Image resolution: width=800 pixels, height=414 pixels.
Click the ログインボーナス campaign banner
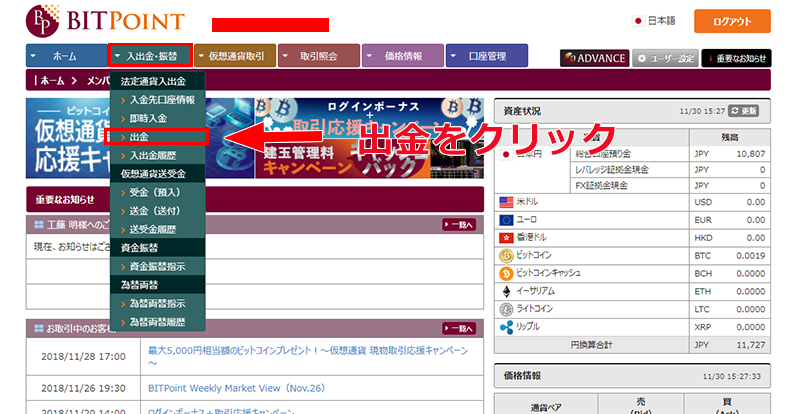[x=369, y=117]
